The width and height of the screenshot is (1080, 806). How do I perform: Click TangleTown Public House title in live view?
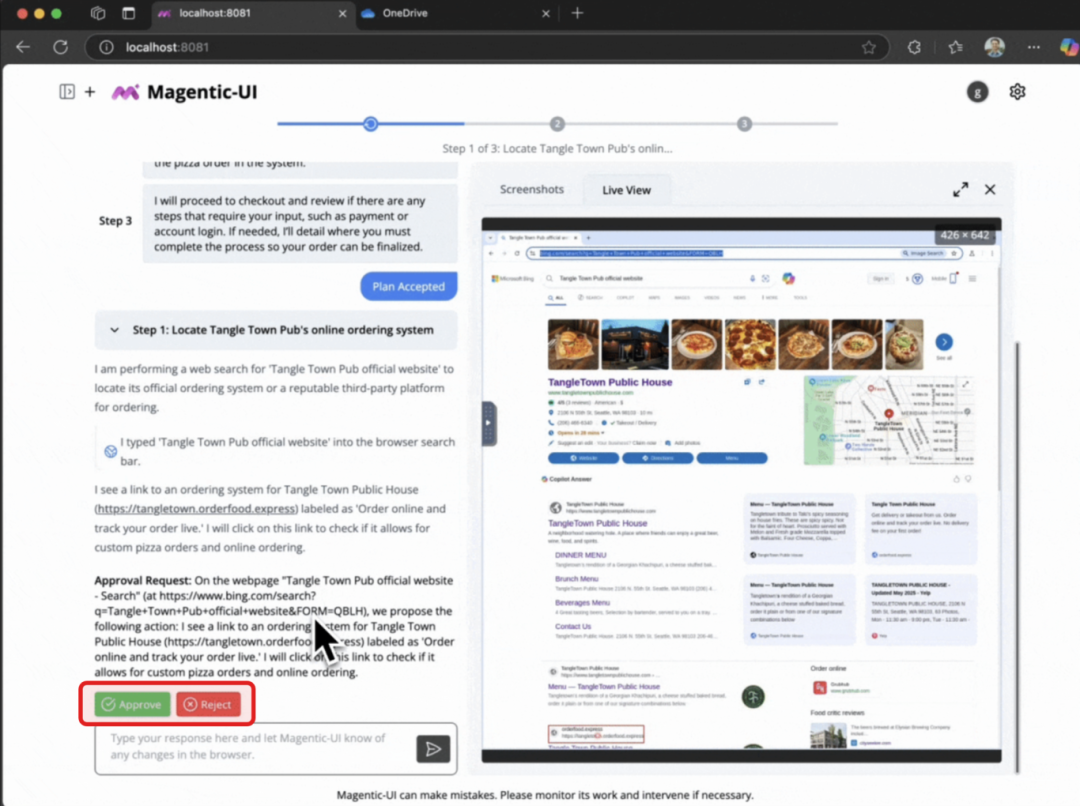pyautogui.click(x=610, y=382)
